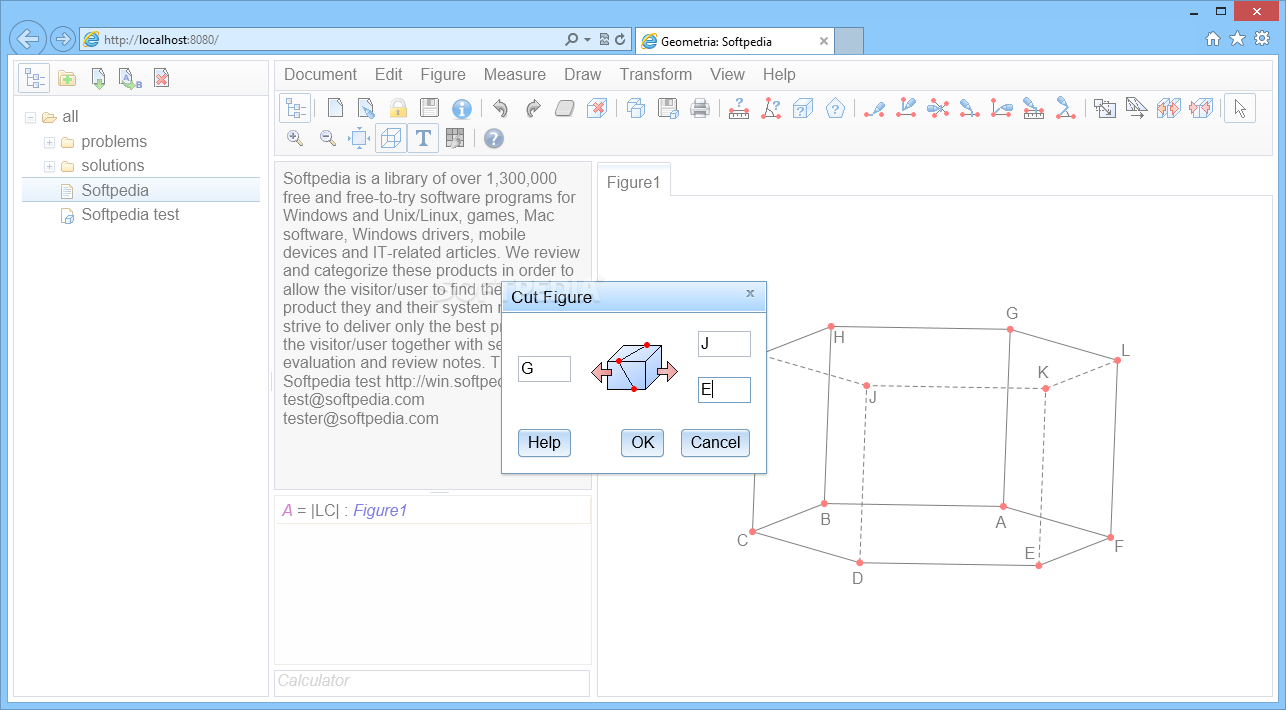The height and width of the screenshot is (710, 1286).
Task: Click the pentagon with question mark icon
Action: pos(835,108)
